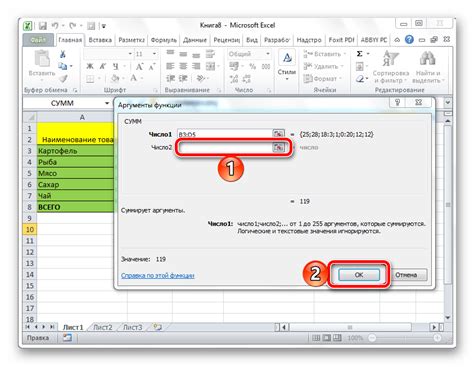Click OK in function arguments dialog
474x367 pixels.
point(359,275)
